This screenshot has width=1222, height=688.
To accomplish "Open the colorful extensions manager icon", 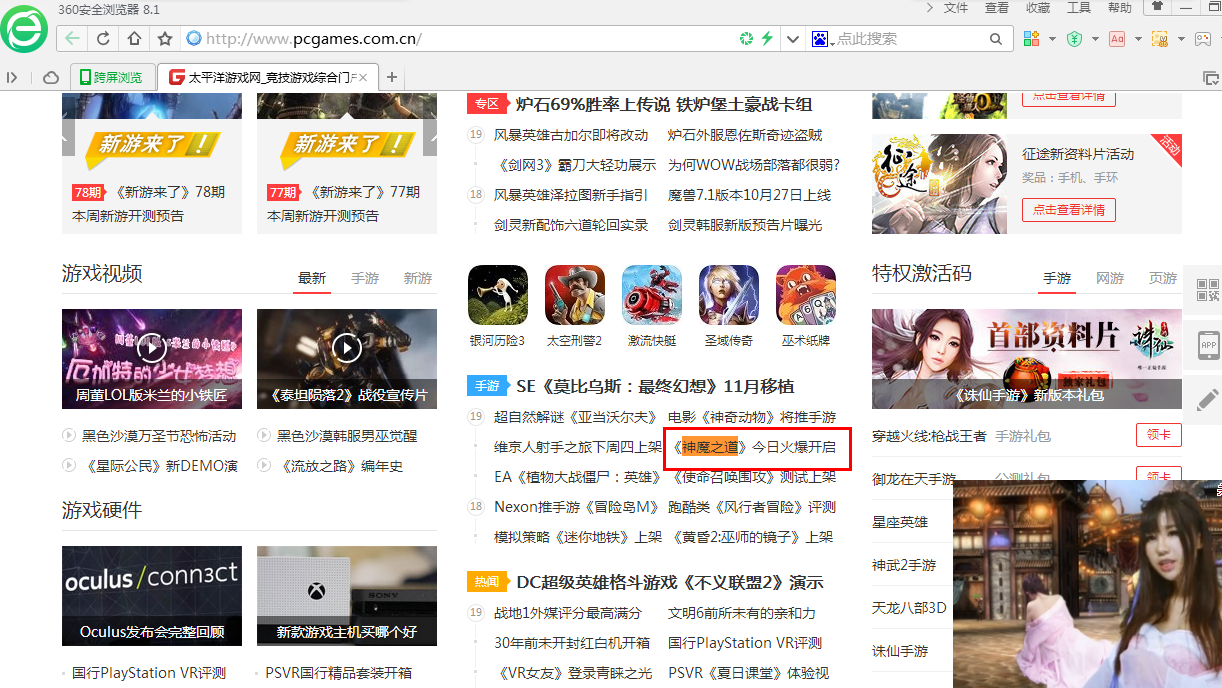I will (1032, 39).
